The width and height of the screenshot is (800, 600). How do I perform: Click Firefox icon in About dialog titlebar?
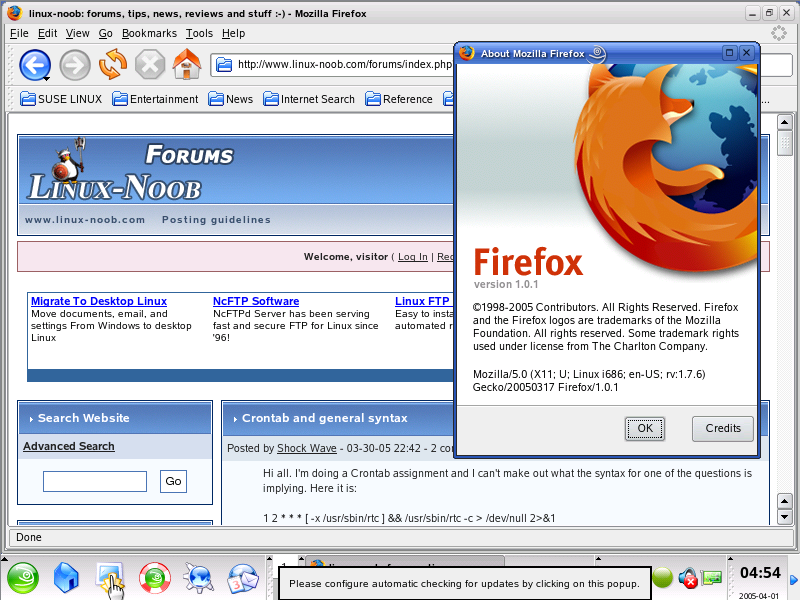[x=466, y=53]
